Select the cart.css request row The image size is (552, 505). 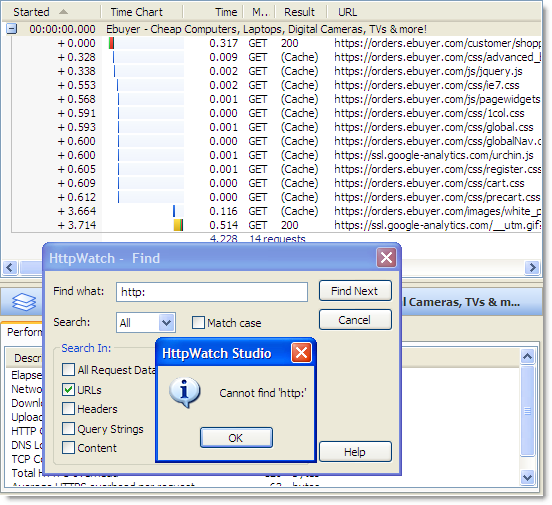pos(276,183)
